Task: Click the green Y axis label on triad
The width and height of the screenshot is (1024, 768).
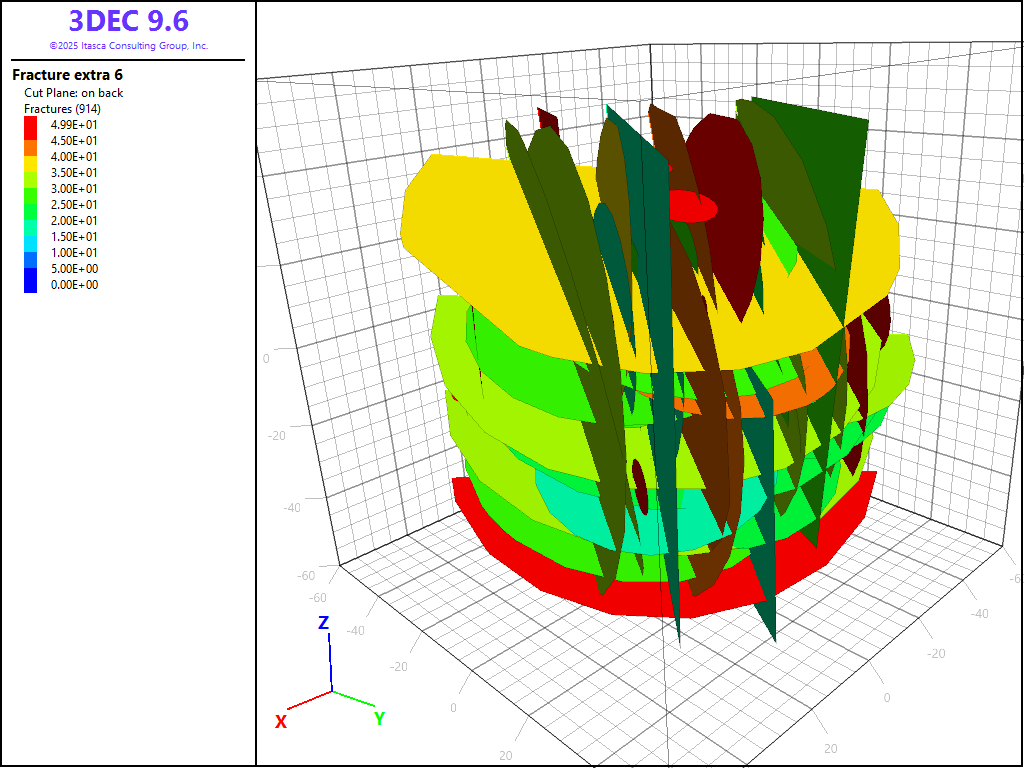Action: click(x=379, y=718)
